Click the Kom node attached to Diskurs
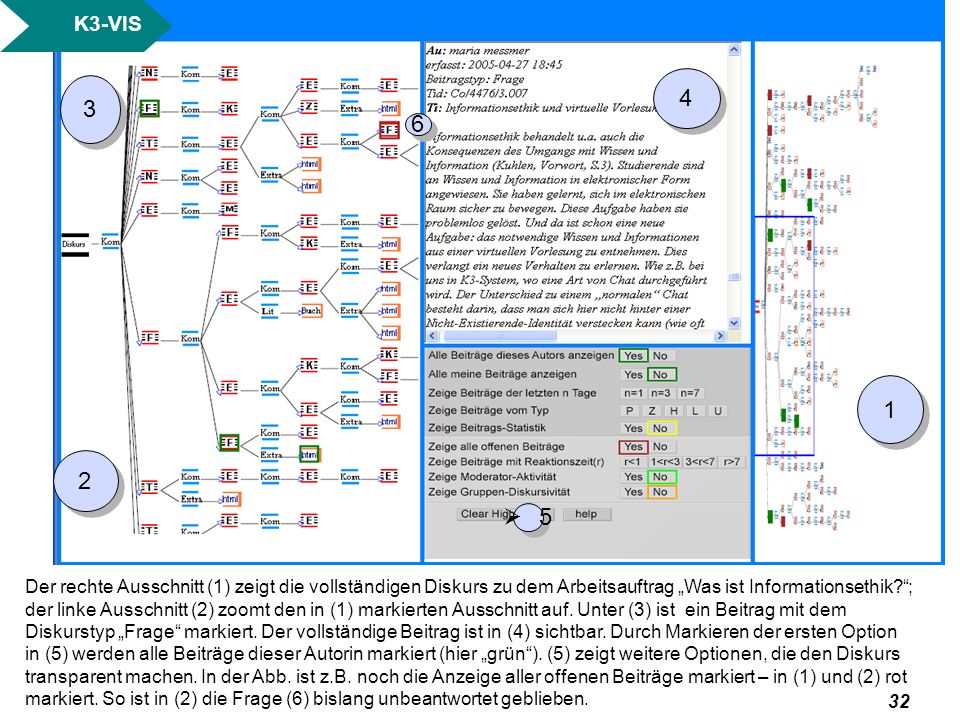960x720 pixels. coord(110,242)
